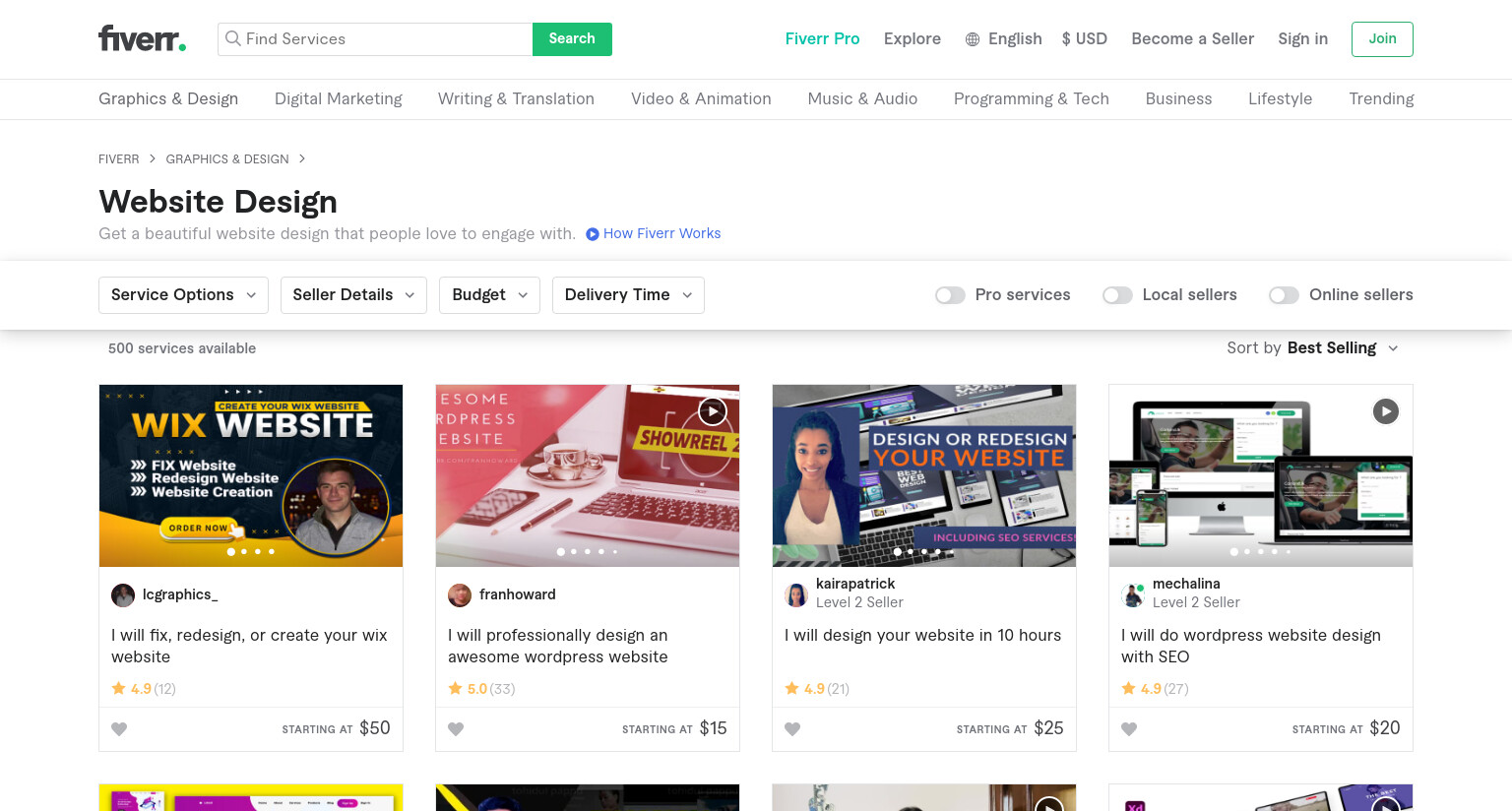Click the play icon beside How Fiverr Works
Screen dimensions: 1512x811
(x=593, y=234)
